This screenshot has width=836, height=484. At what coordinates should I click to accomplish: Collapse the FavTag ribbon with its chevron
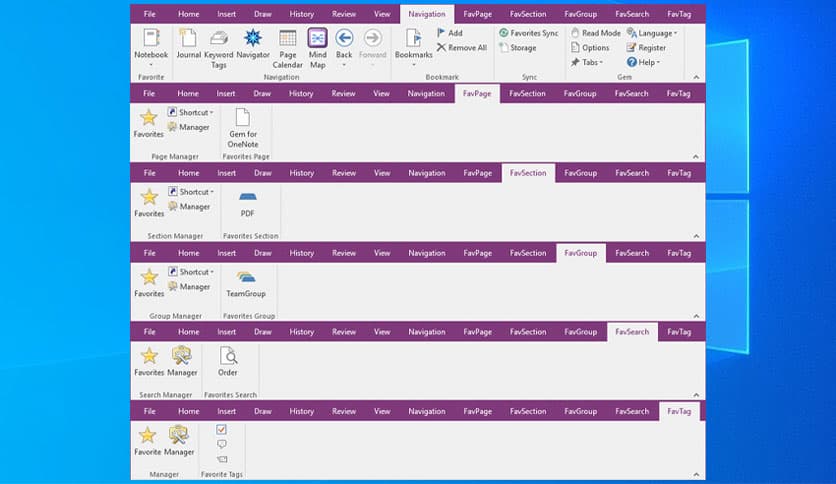(x=696, y=474)
